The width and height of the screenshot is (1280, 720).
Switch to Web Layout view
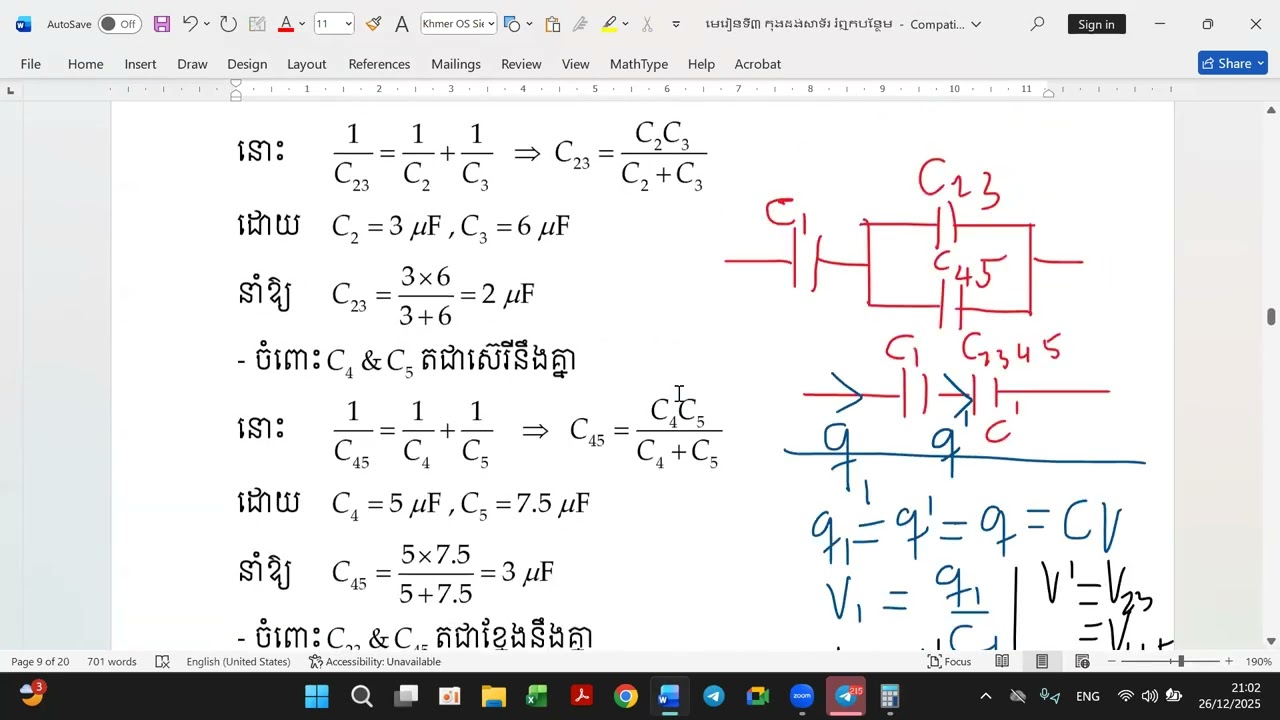point(1082,661)
